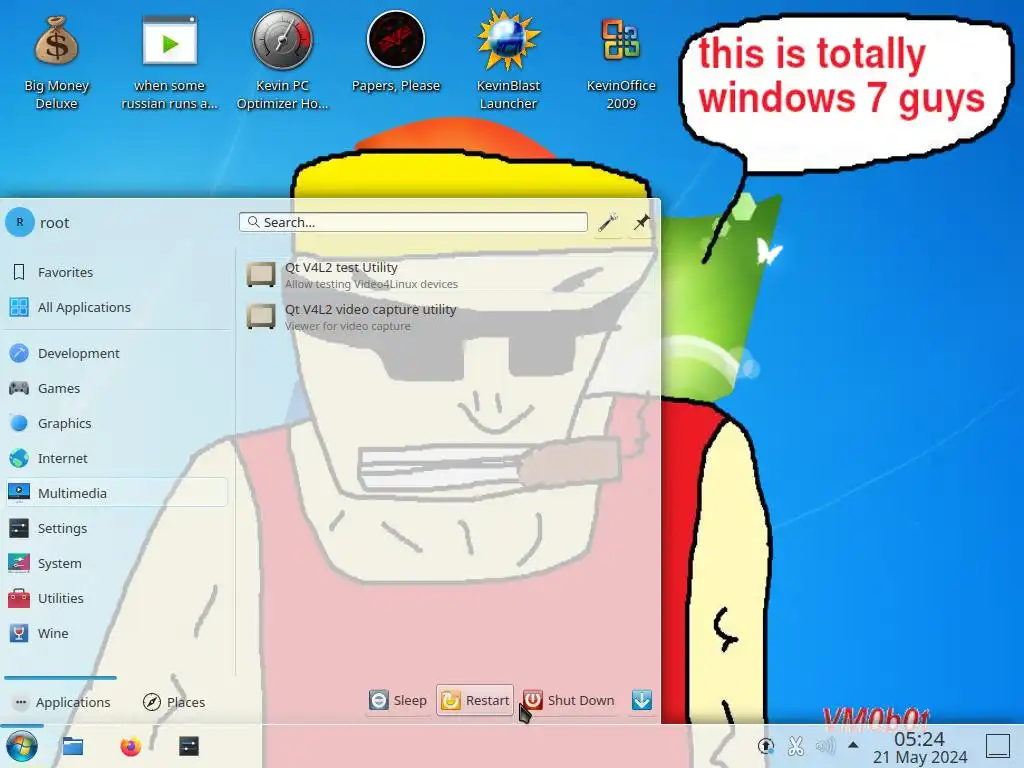Pin the application launcher open
The image size is (1024, 768).
[641, 223]
